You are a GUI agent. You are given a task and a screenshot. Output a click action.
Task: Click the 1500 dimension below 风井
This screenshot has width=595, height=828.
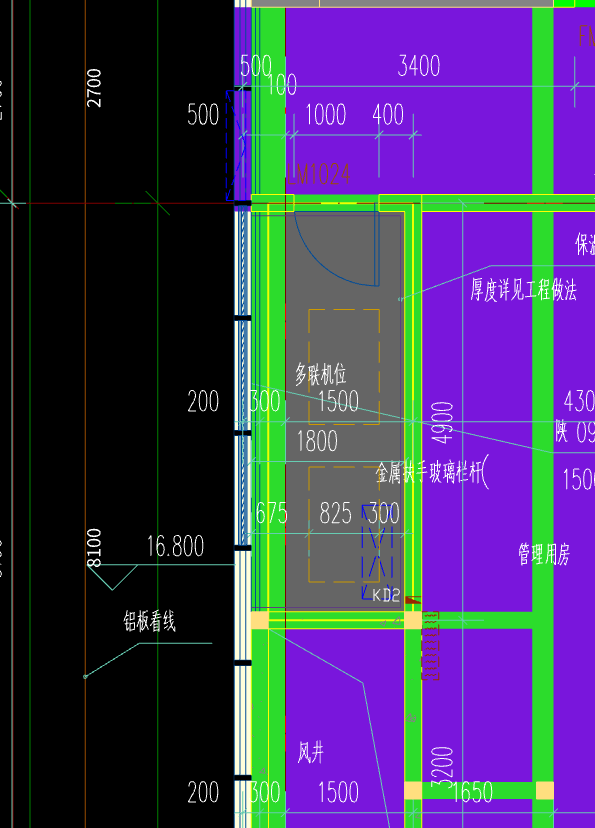pyautogui.click(x=338, y=792)
